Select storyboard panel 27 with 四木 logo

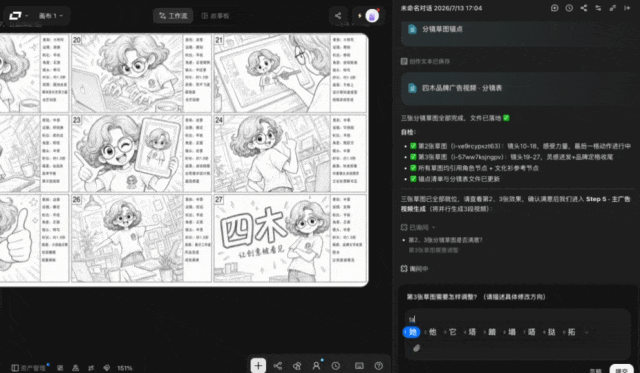[271, 238]
